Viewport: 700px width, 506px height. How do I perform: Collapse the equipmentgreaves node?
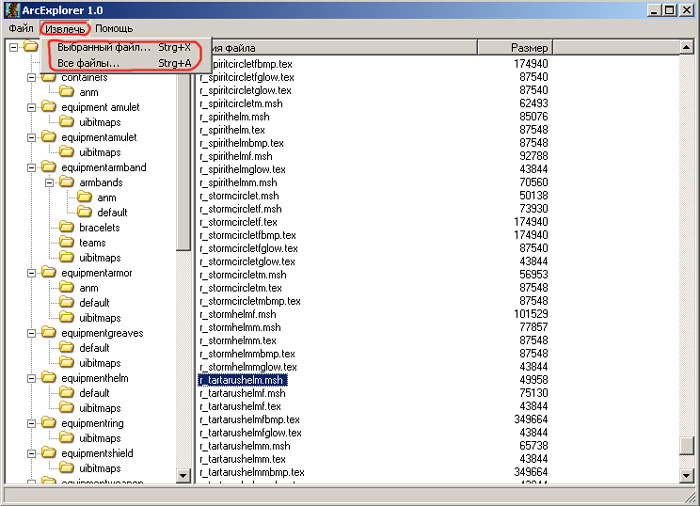(x=31, y=333)
